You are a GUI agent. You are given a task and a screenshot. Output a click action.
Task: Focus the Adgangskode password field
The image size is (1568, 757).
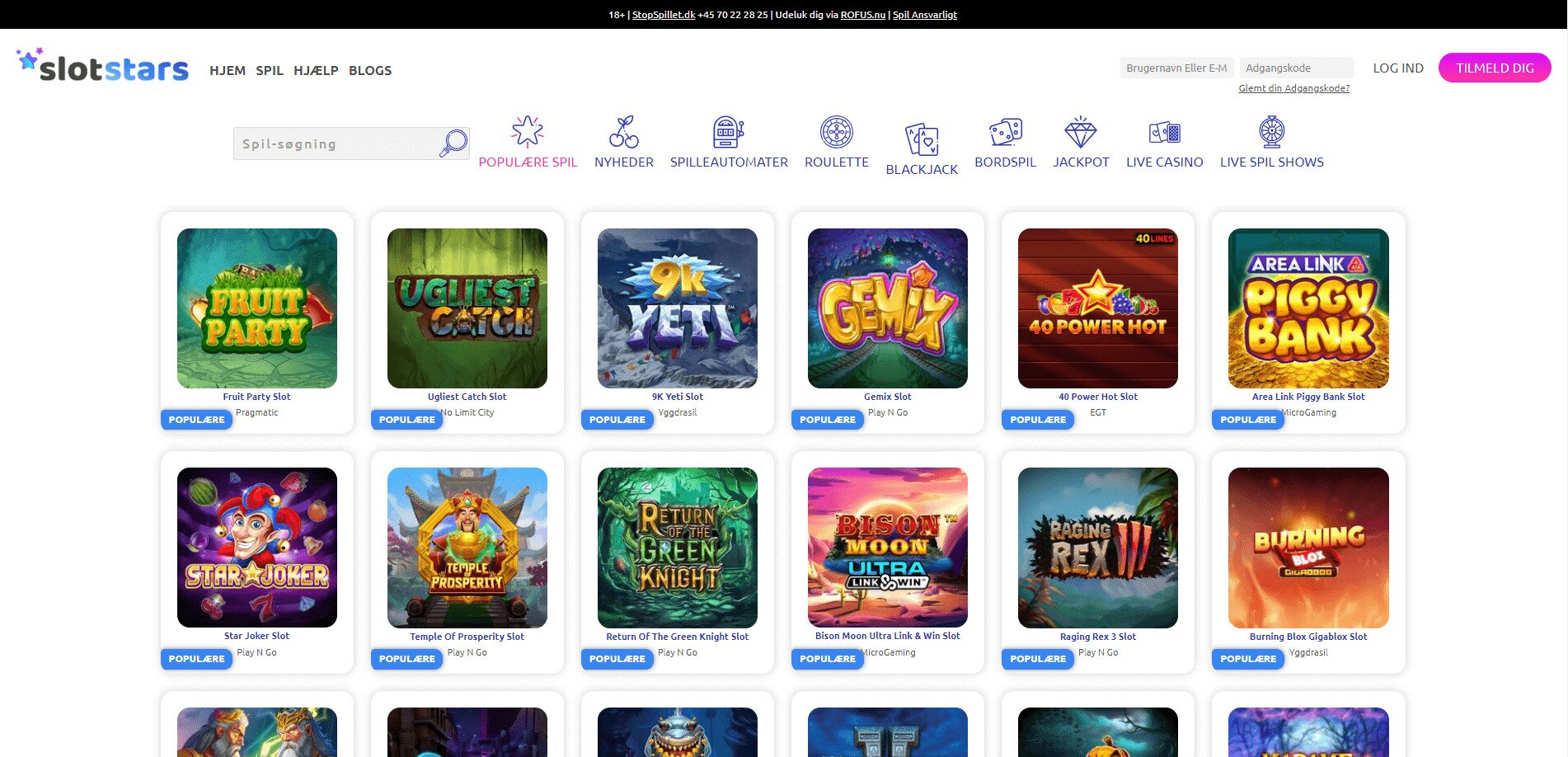pos(1297,68)
